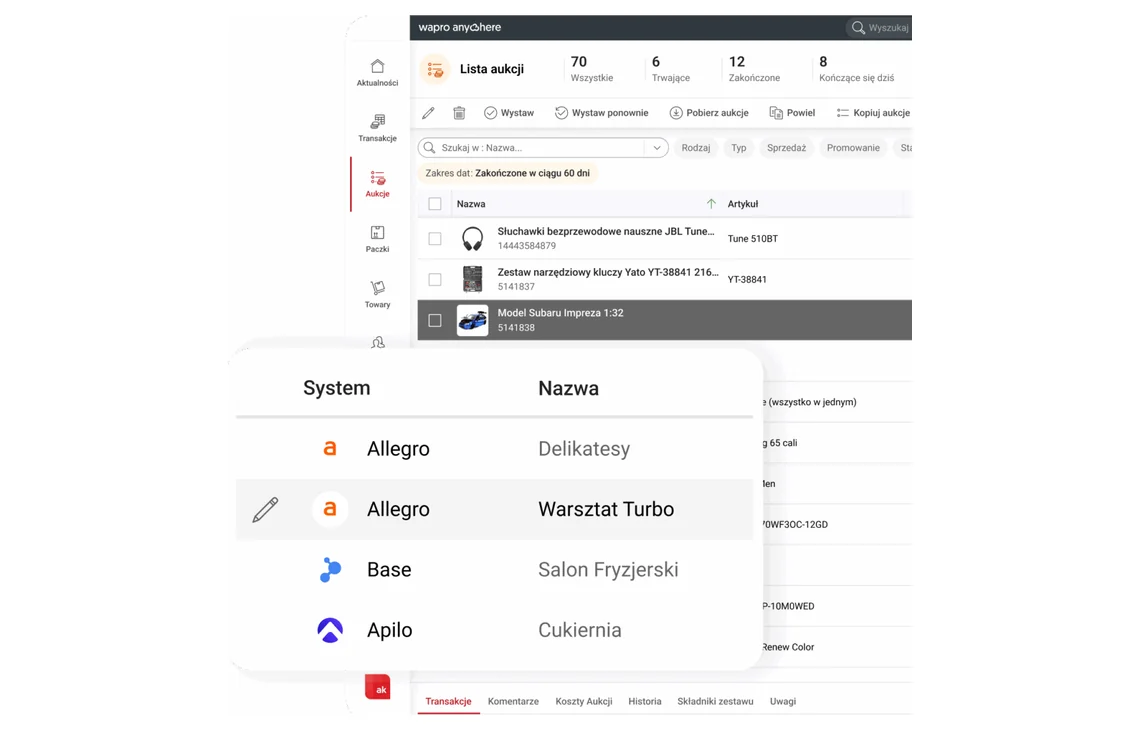Open Paczki in the sidebar
The image size is (1140, 730).
(x=377, y=239)
